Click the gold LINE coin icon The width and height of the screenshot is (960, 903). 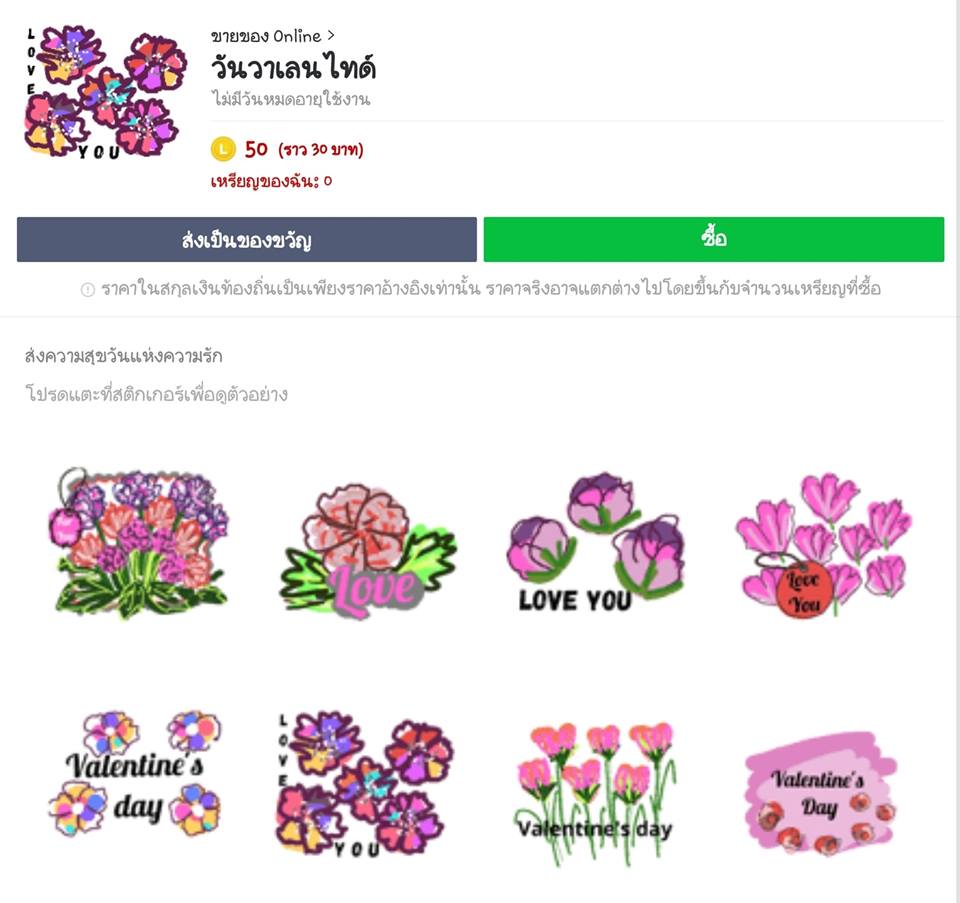[223, 149]
